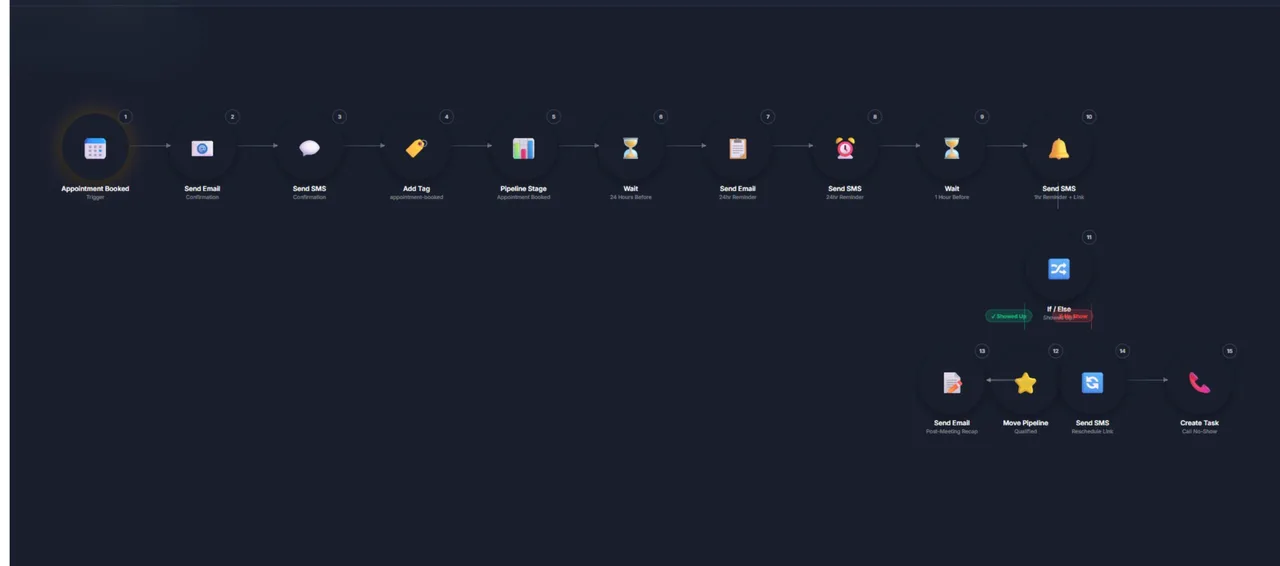Select the Appointment Booked trigger calendar icon
The height and width of the screenshot is (566, 1280).
click(95, 149)
